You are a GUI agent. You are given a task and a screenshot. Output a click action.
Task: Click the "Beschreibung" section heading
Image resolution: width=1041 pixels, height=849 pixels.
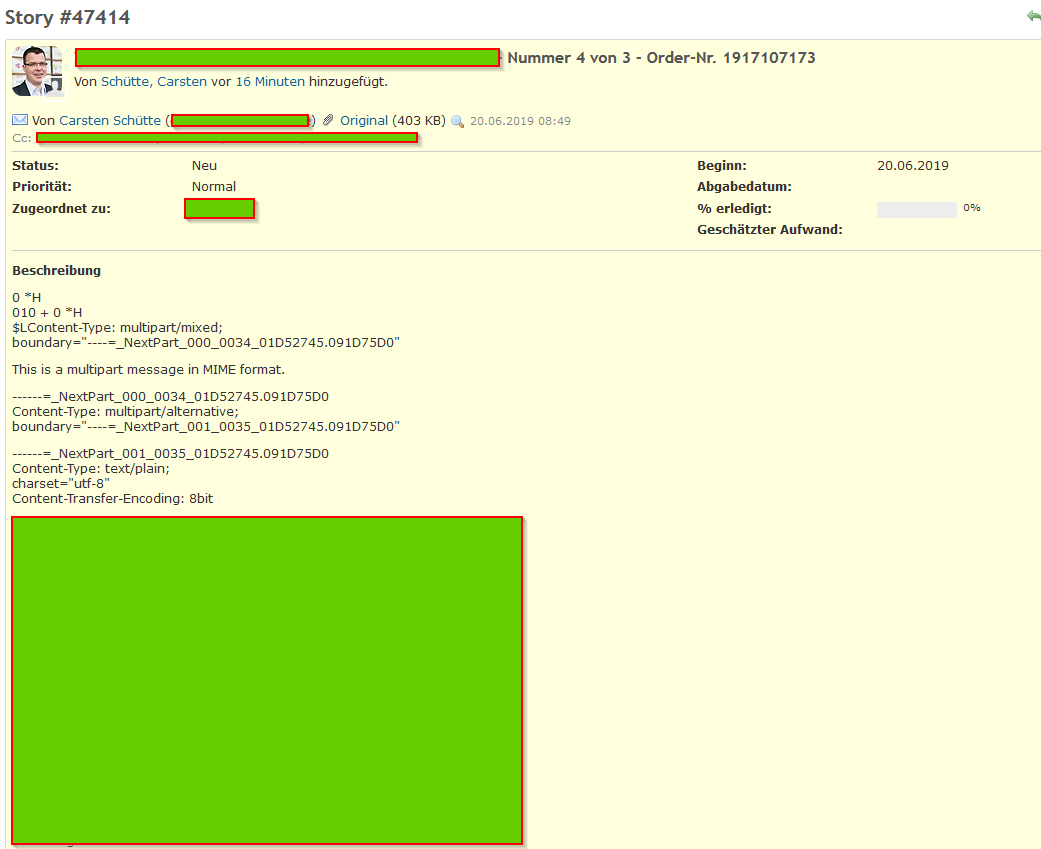56,270
